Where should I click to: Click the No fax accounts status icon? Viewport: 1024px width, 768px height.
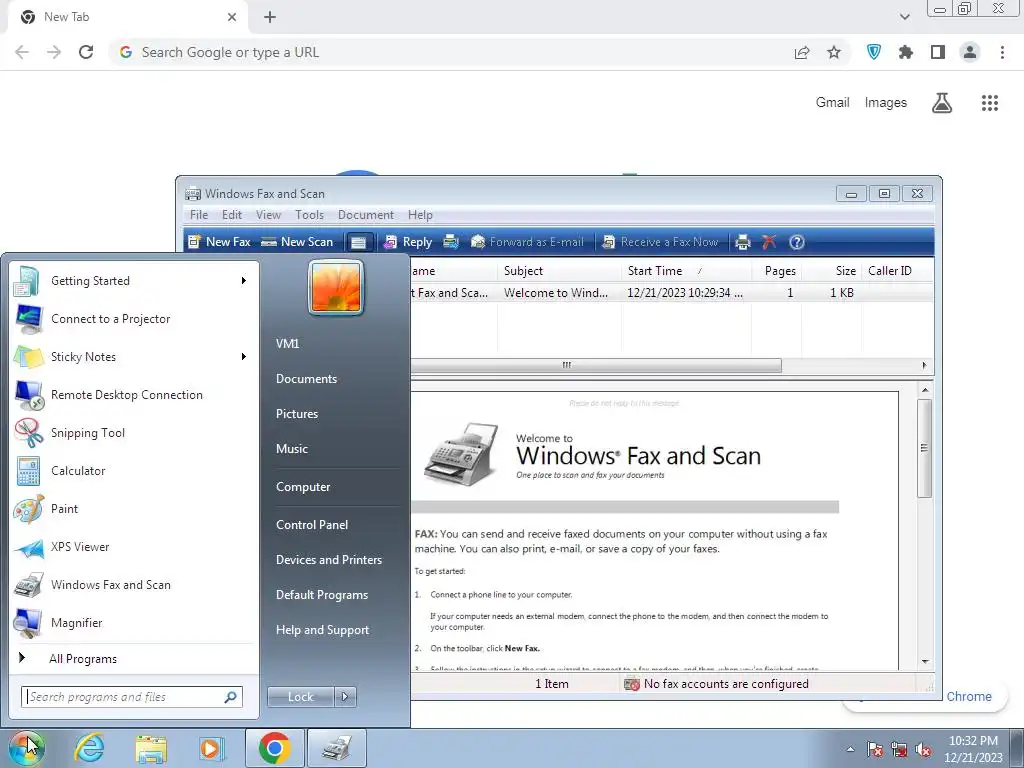pyautogui.click(x=632, y=684)
